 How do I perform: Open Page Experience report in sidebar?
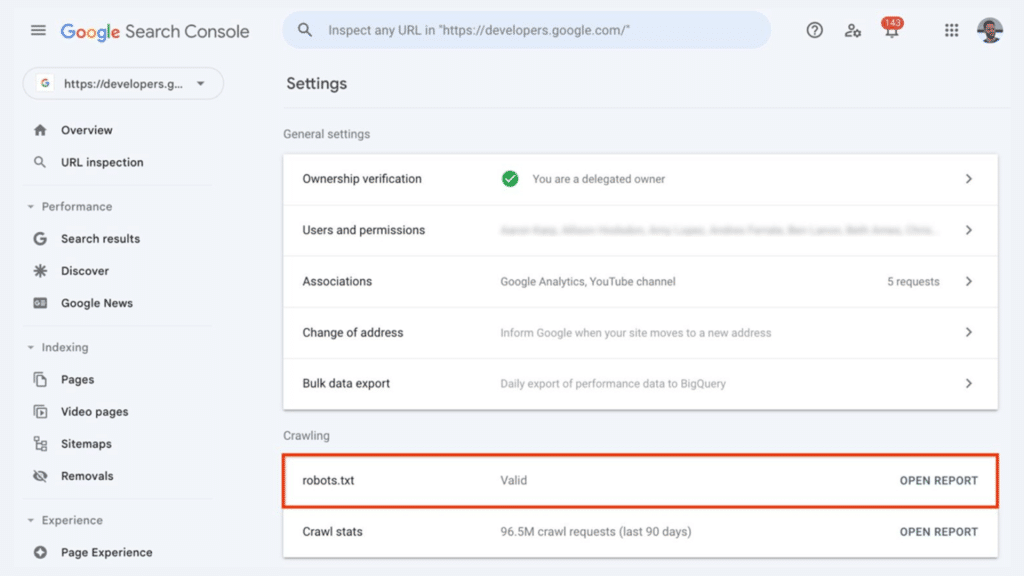[106, 552]
